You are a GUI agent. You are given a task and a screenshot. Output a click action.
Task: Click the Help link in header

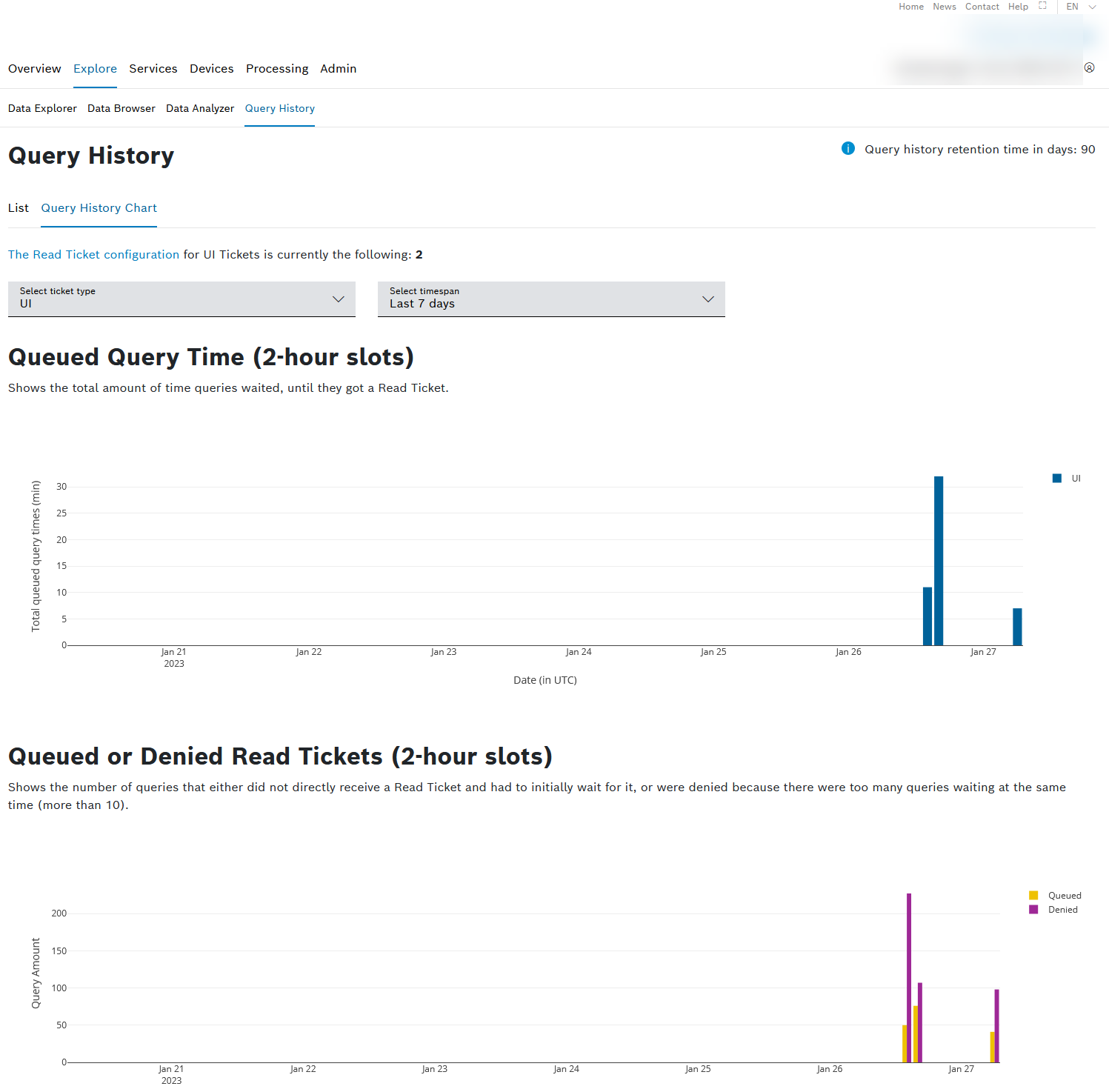(1018, 7)
